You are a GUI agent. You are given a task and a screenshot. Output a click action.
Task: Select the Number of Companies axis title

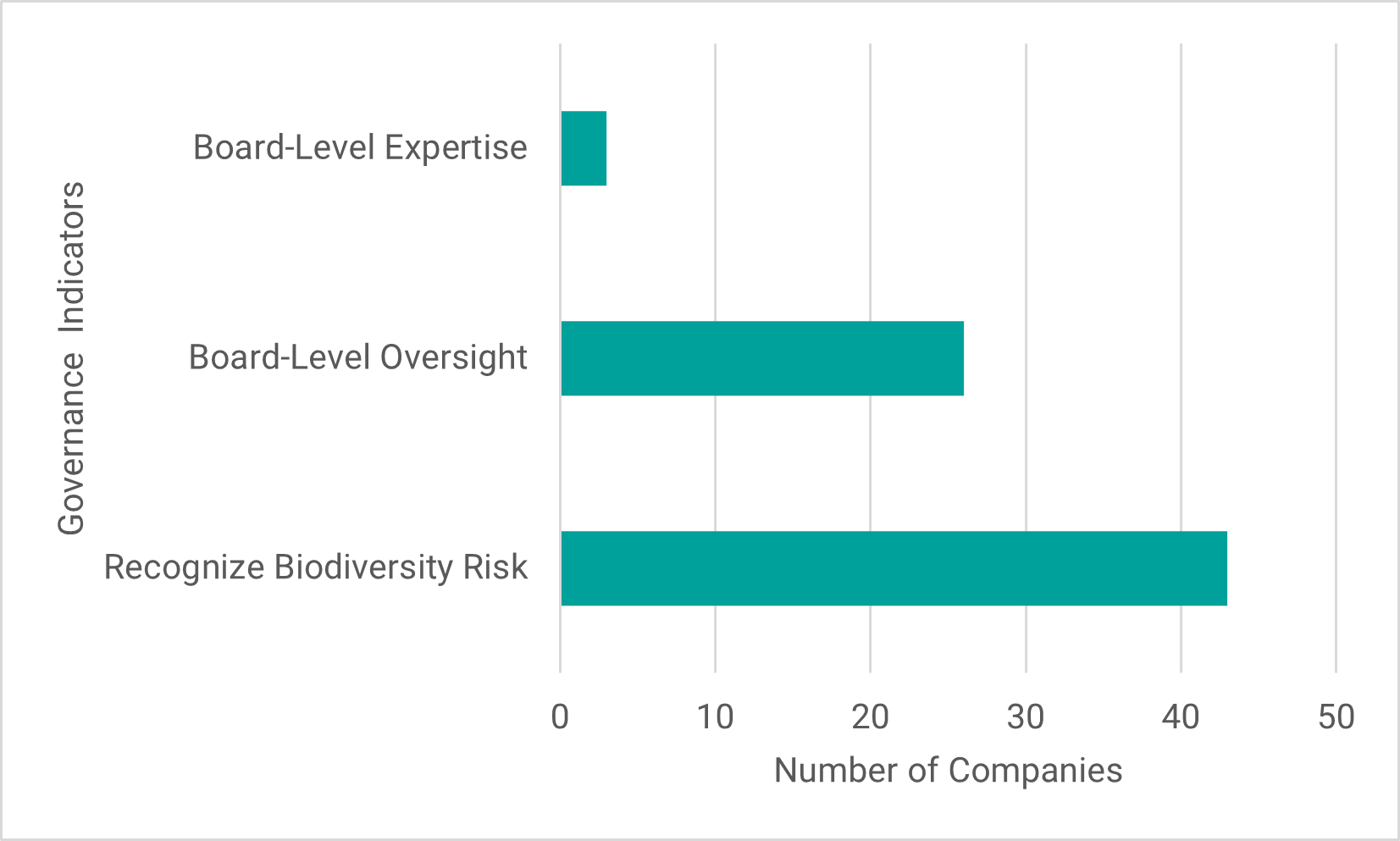click(x=948, y=771)
